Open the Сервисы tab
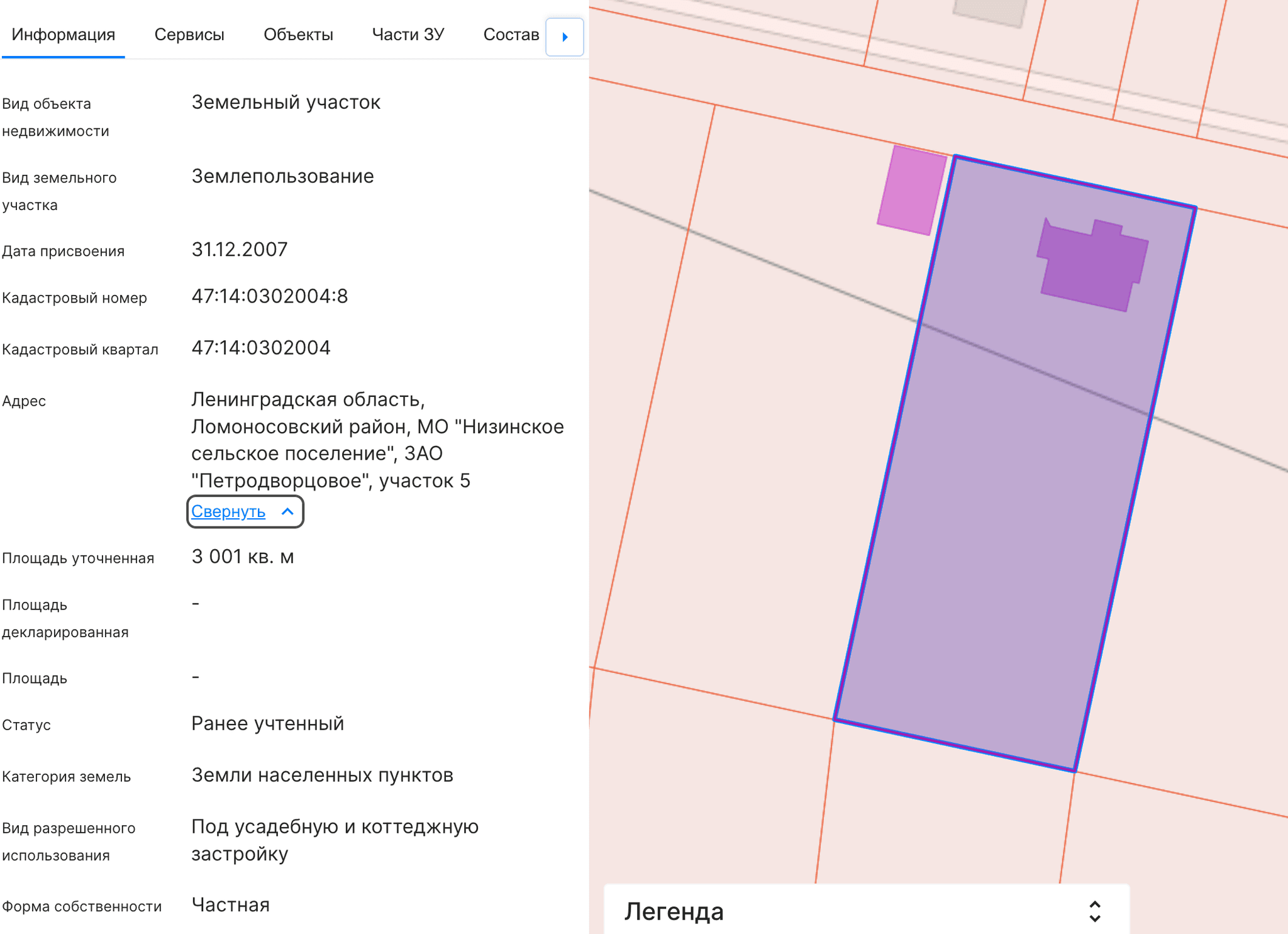 coord(189,35)
